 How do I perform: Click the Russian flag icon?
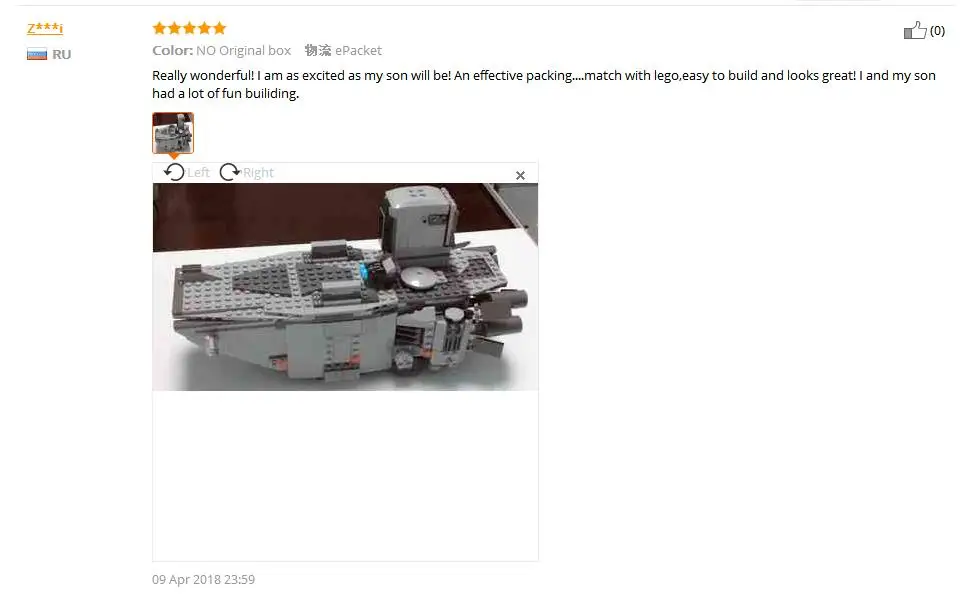37,54
